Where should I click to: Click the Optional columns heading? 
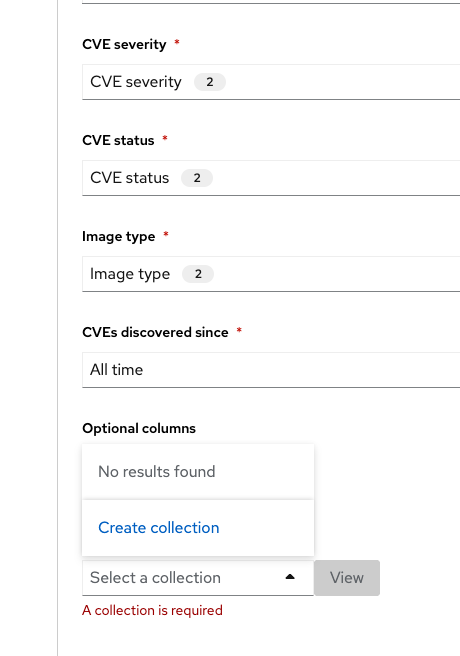pyautogui.click(x=139, y=428)
